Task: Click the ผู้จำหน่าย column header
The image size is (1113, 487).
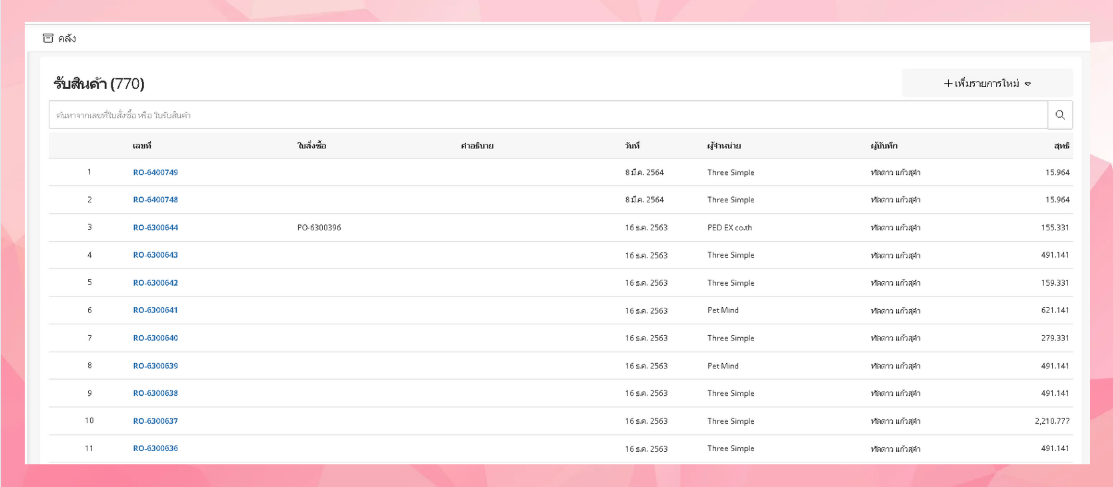Action: coord(725,146)
